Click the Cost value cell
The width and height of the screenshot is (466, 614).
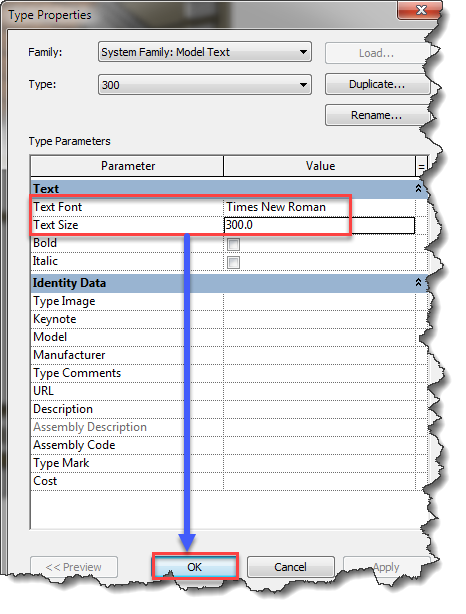point(319,481)
